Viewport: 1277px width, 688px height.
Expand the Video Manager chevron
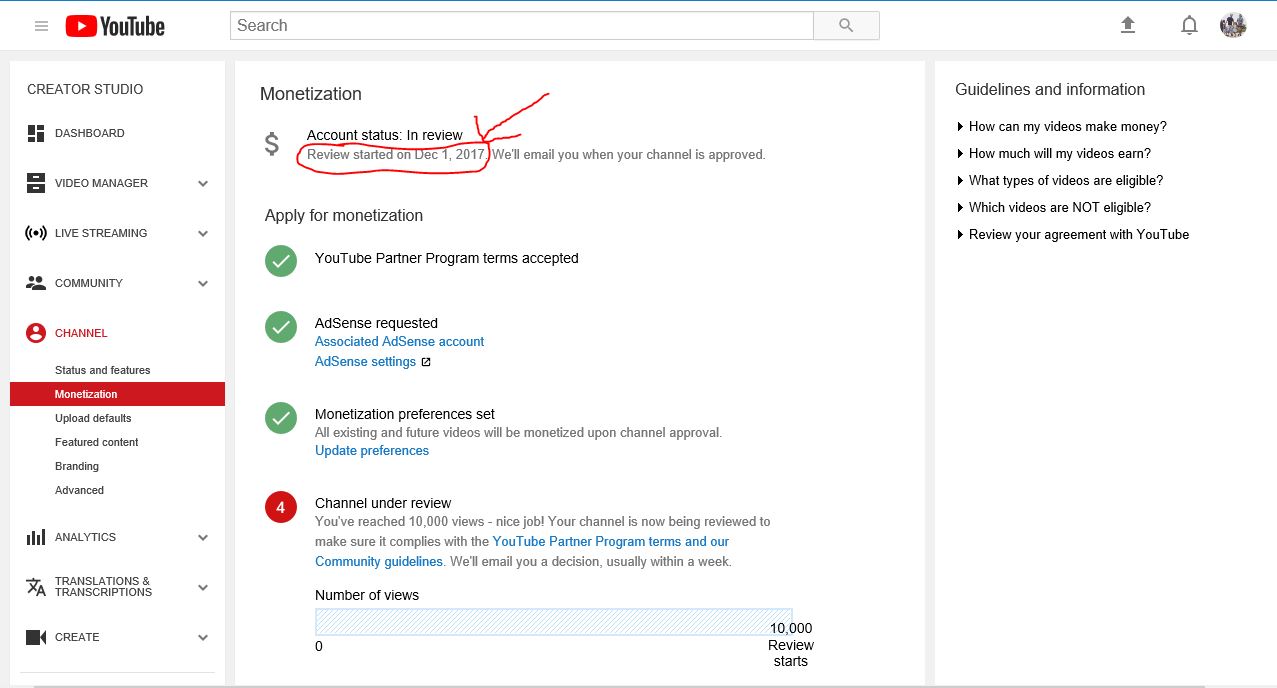203,184
